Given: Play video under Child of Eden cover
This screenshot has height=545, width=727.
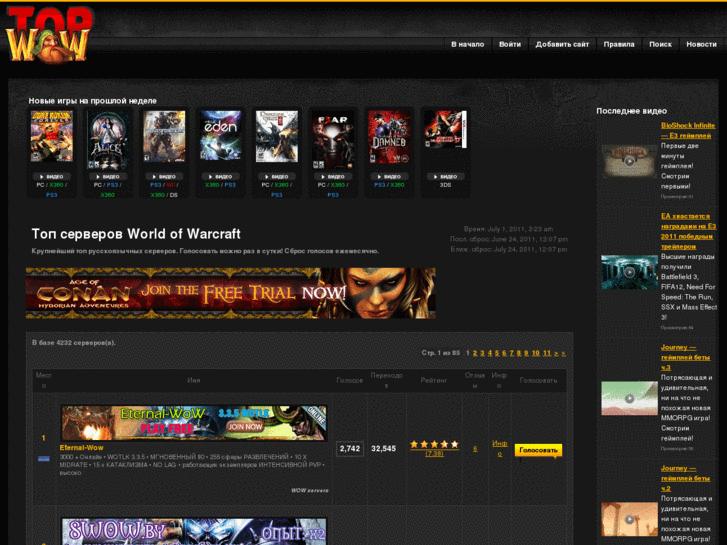Looking at the screenshot, I should (x=220, y=176).
